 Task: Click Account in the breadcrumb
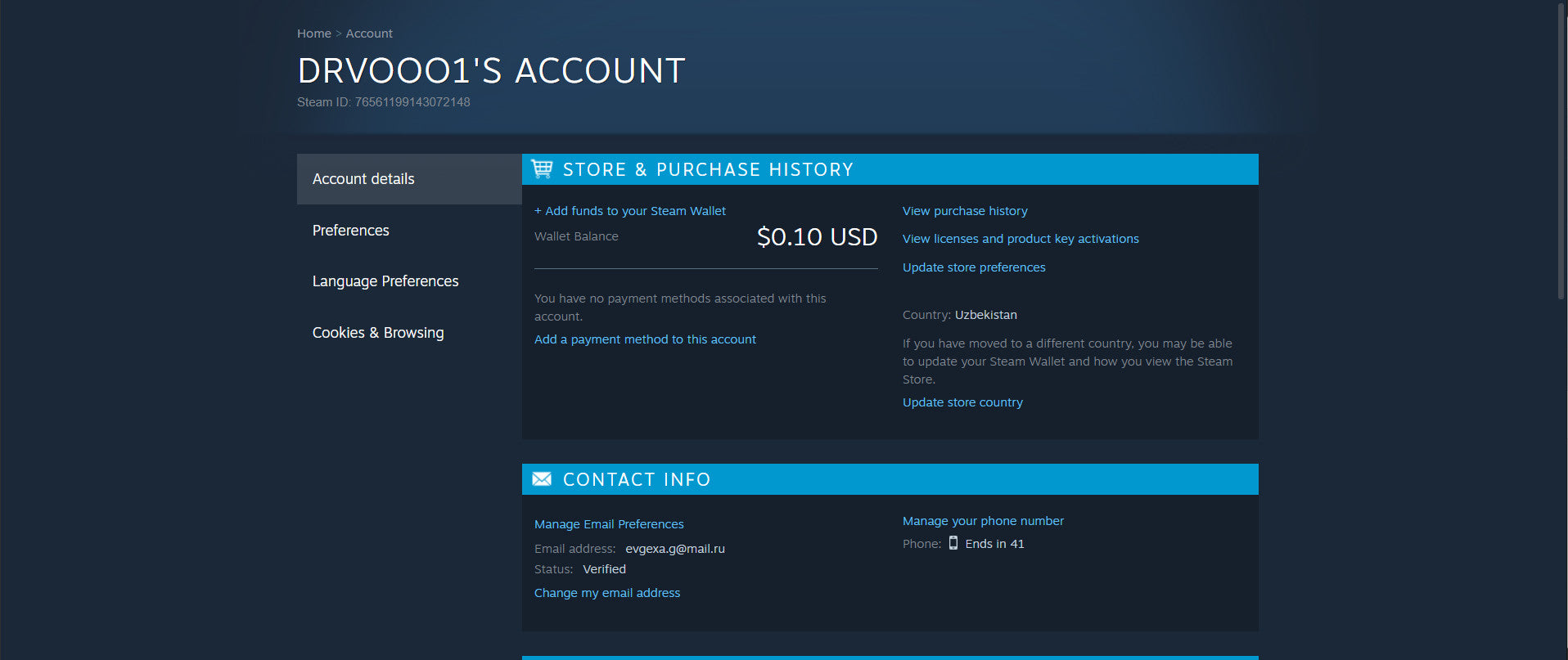(369, 34)
